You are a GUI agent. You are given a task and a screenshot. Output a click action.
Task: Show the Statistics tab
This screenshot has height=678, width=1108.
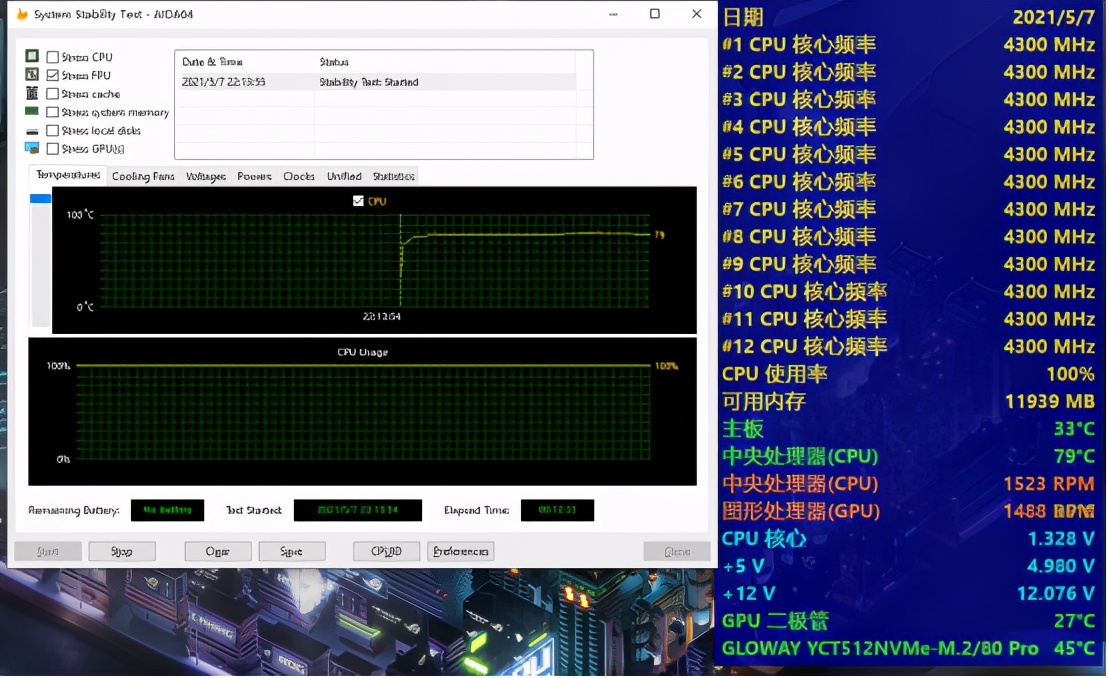(394, 176)
